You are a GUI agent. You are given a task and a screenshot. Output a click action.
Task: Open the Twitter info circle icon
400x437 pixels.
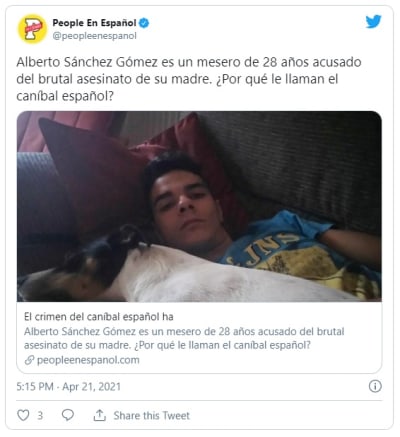(375, 386)
